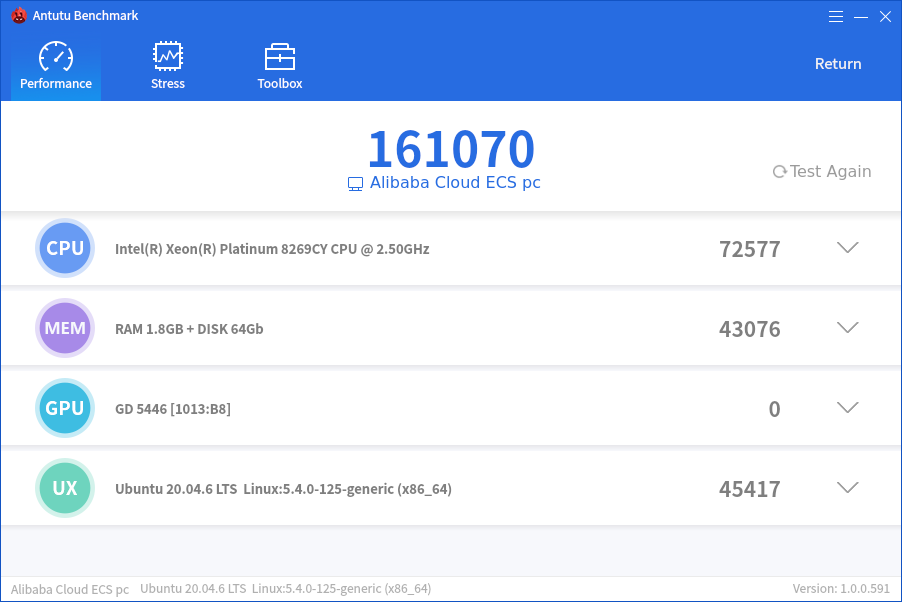Click Alibaba Cloud ECS pc in status bar

70,589
